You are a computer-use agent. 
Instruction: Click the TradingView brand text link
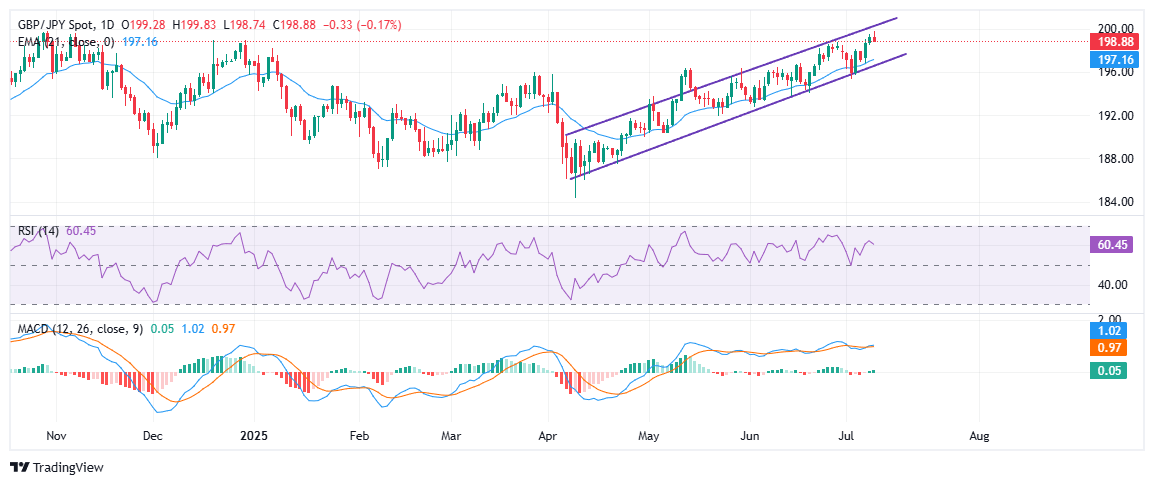[68, 467]
